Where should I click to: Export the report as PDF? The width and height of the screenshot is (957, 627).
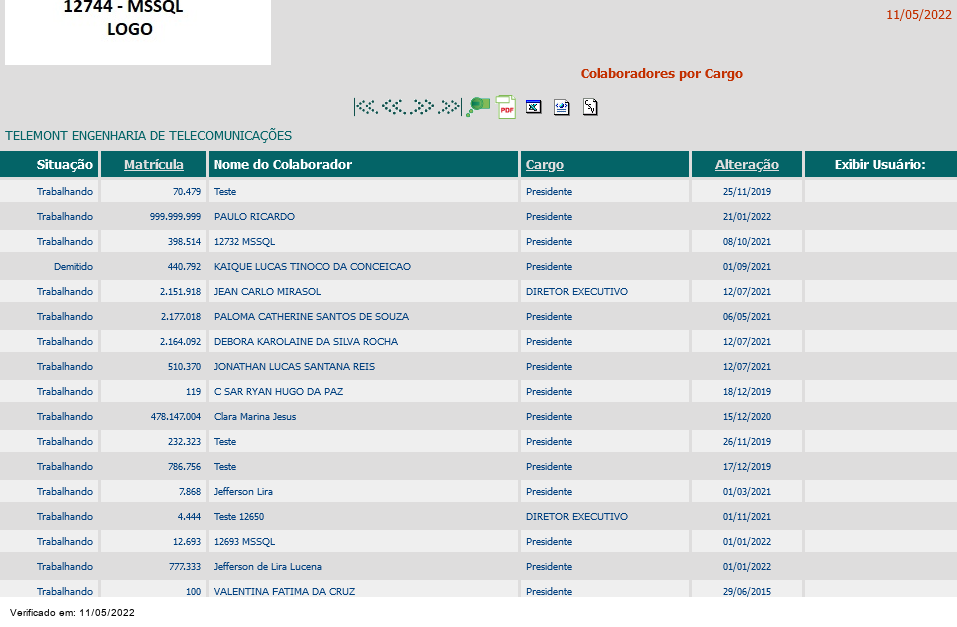(x=506, y=107)
